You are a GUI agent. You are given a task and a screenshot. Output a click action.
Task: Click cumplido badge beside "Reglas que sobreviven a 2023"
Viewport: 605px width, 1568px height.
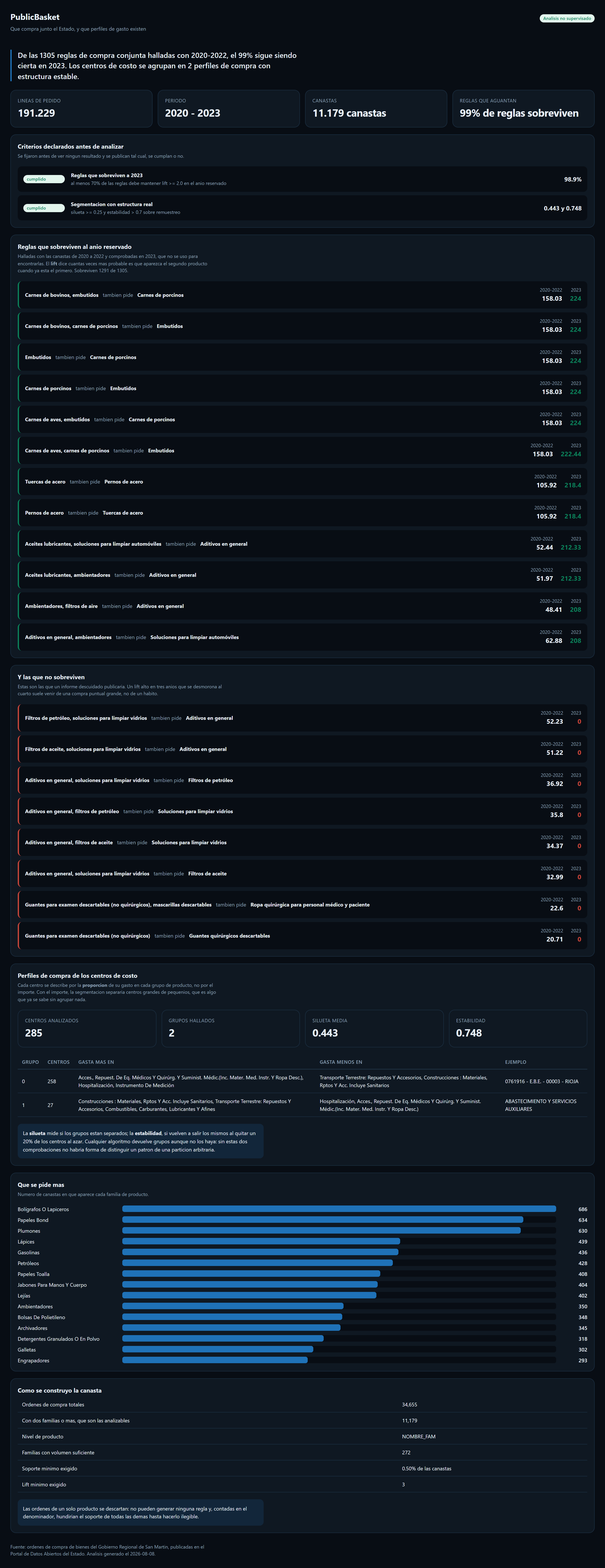tap(44, 179)
